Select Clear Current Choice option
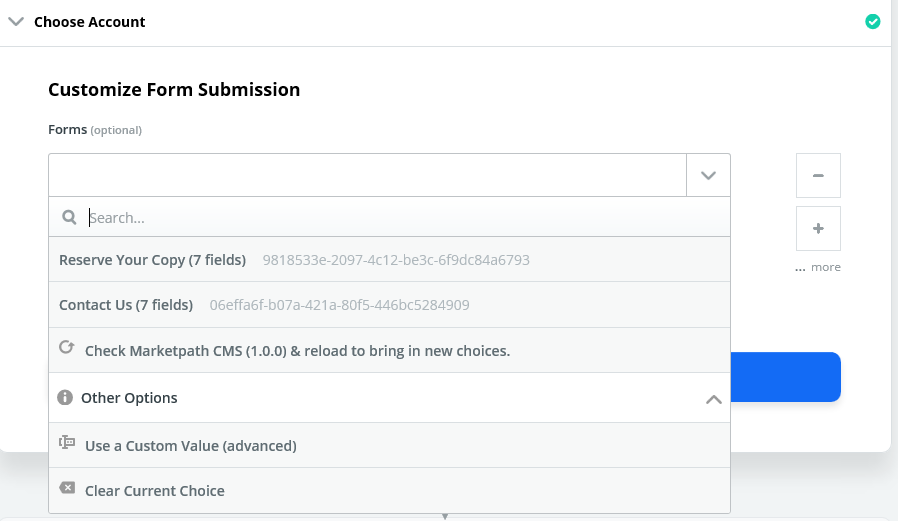This screenshot has width=898, height=521. [389, 491]
